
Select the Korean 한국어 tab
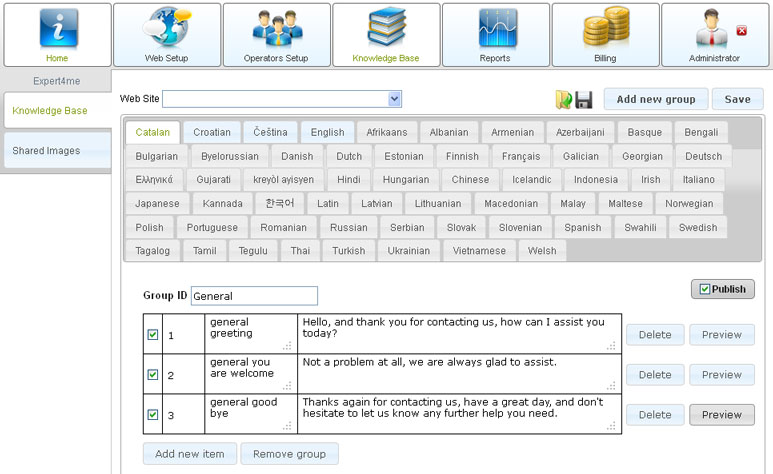pyautogui.click(x=280, y=204)
